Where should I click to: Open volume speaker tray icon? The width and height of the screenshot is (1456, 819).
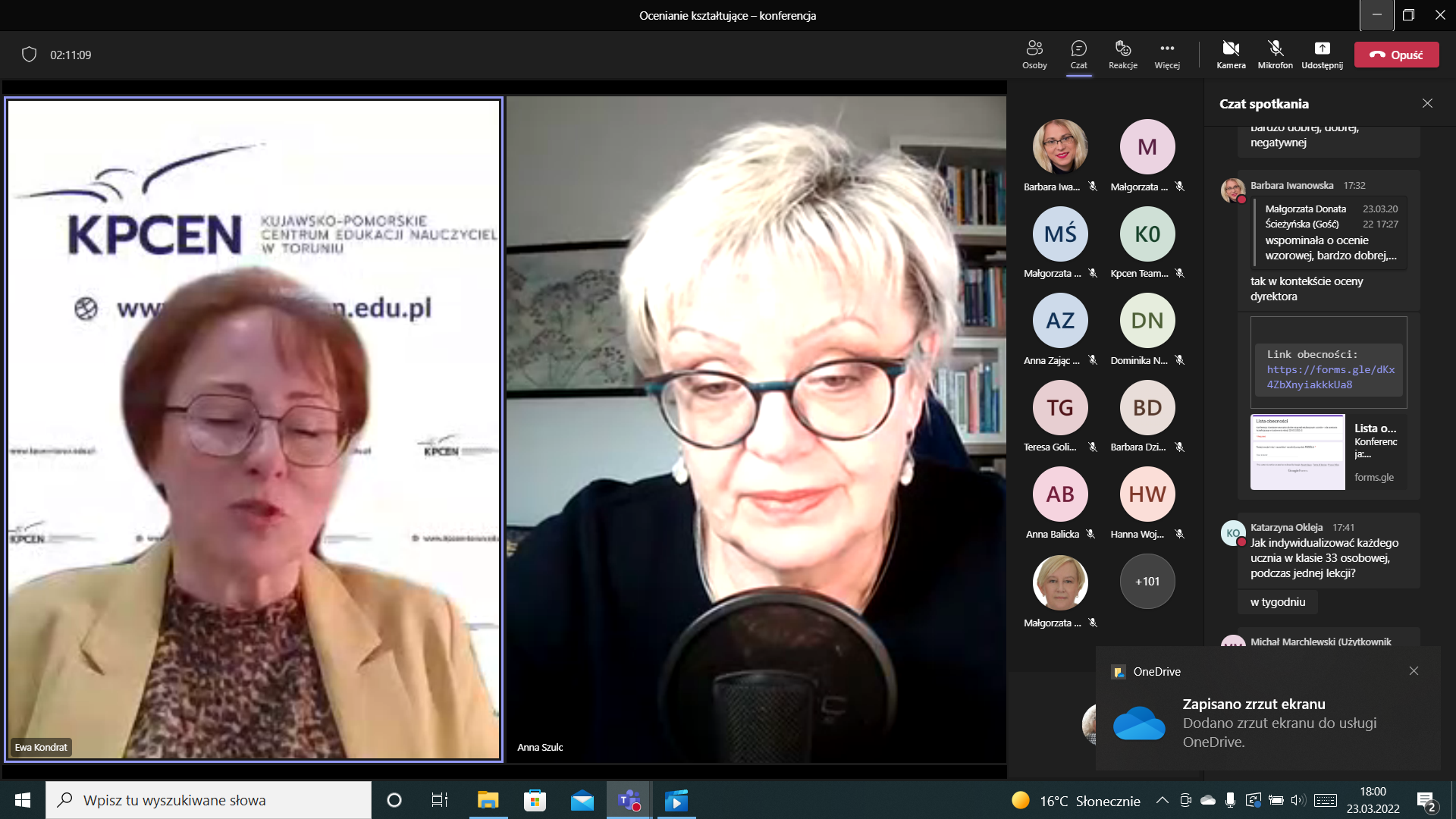(x=1298, y=800)
